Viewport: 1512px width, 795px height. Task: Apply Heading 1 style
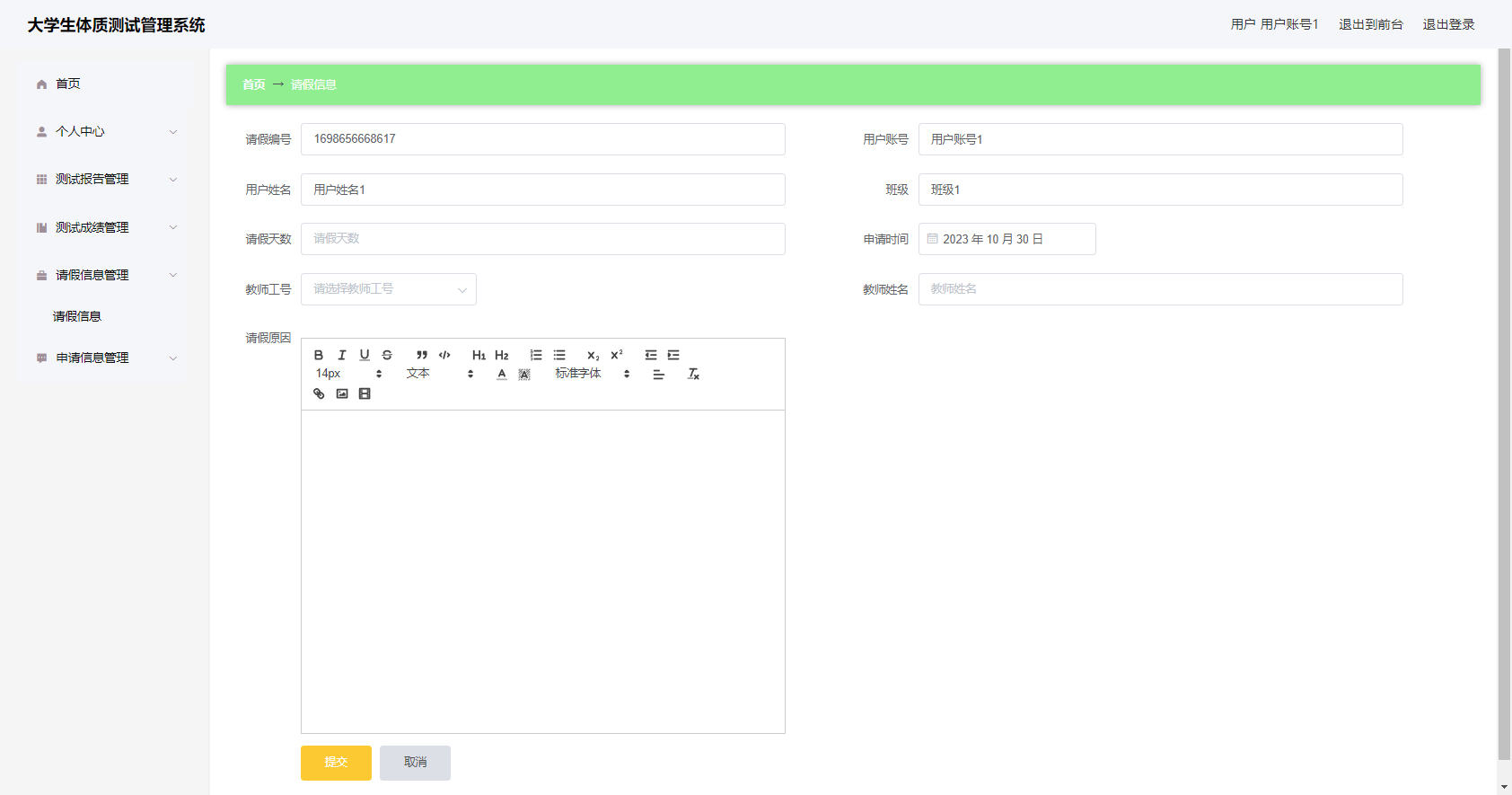pyautogui.click(x=479, y=355)
